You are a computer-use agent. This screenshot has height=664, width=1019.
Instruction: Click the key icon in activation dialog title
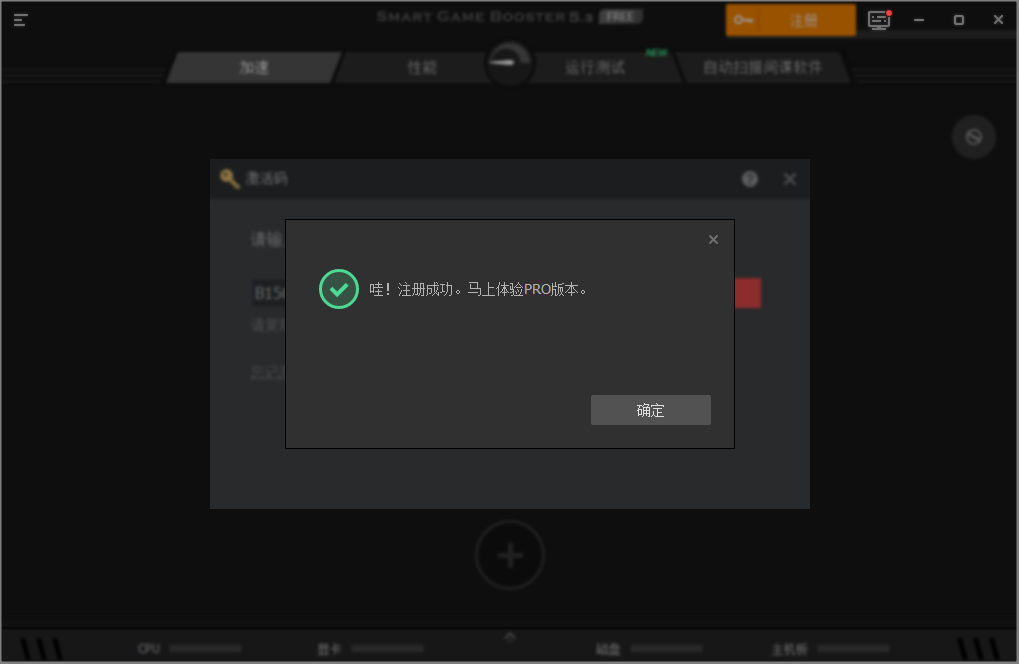[229, 179]
